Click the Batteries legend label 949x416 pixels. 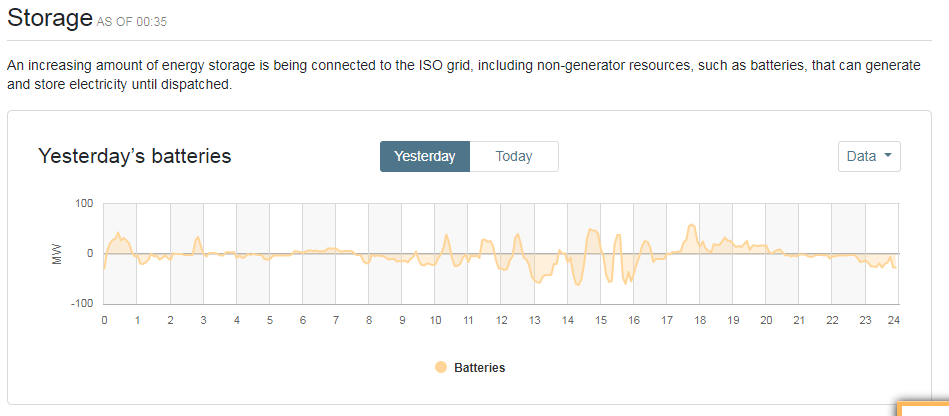479,368
